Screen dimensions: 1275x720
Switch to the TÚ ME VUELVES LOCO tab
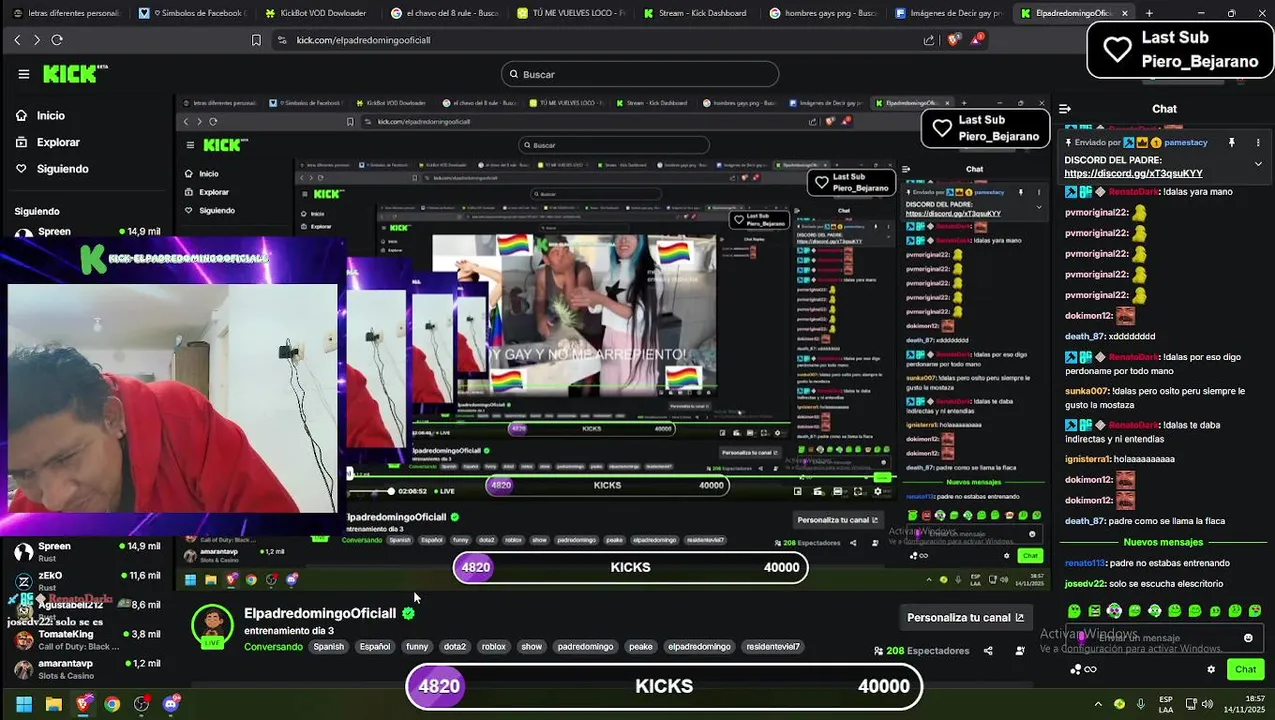570,13
